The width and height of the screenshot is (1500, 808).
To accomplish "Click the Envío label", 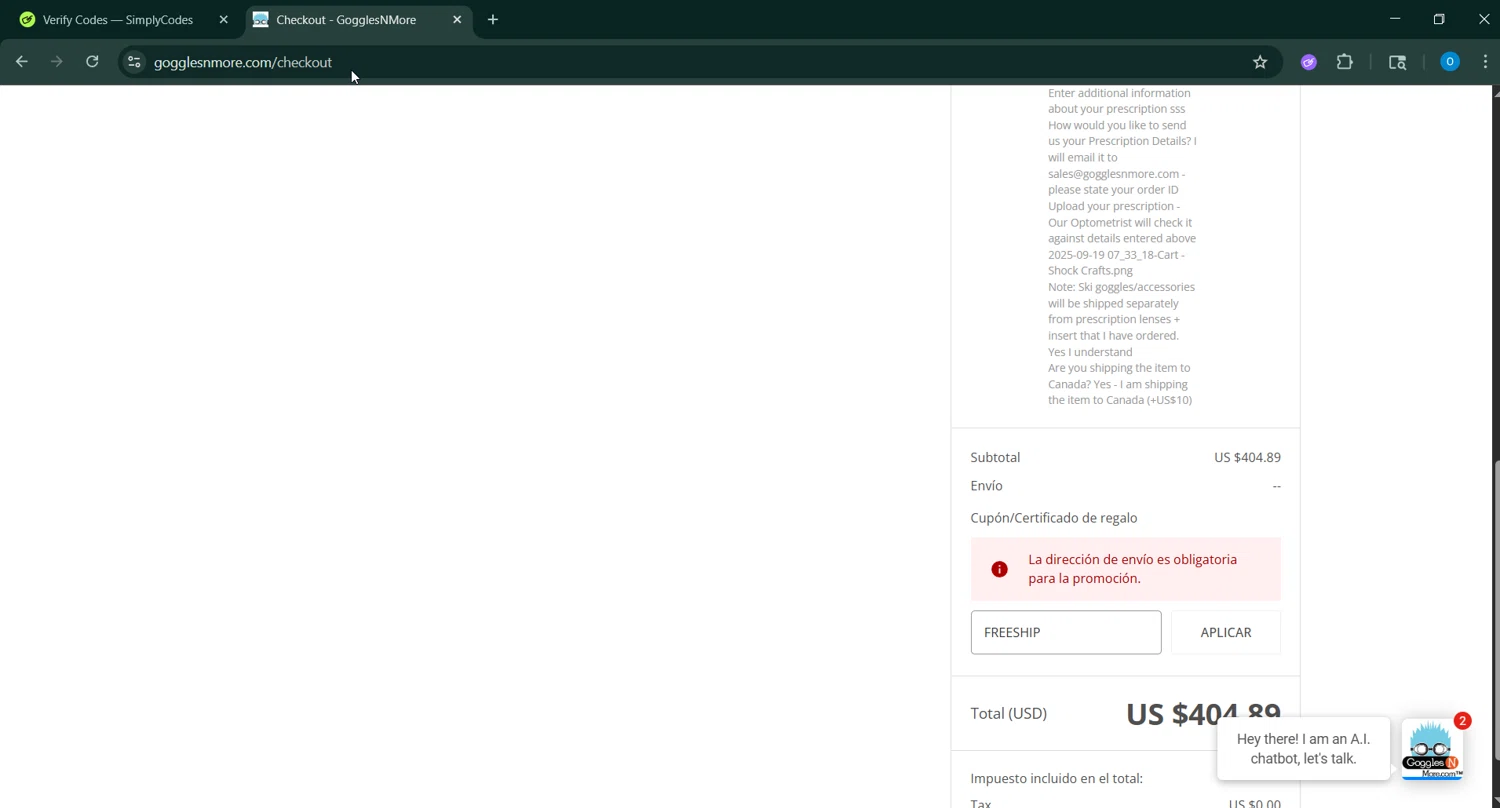I will tap(986, 485).
